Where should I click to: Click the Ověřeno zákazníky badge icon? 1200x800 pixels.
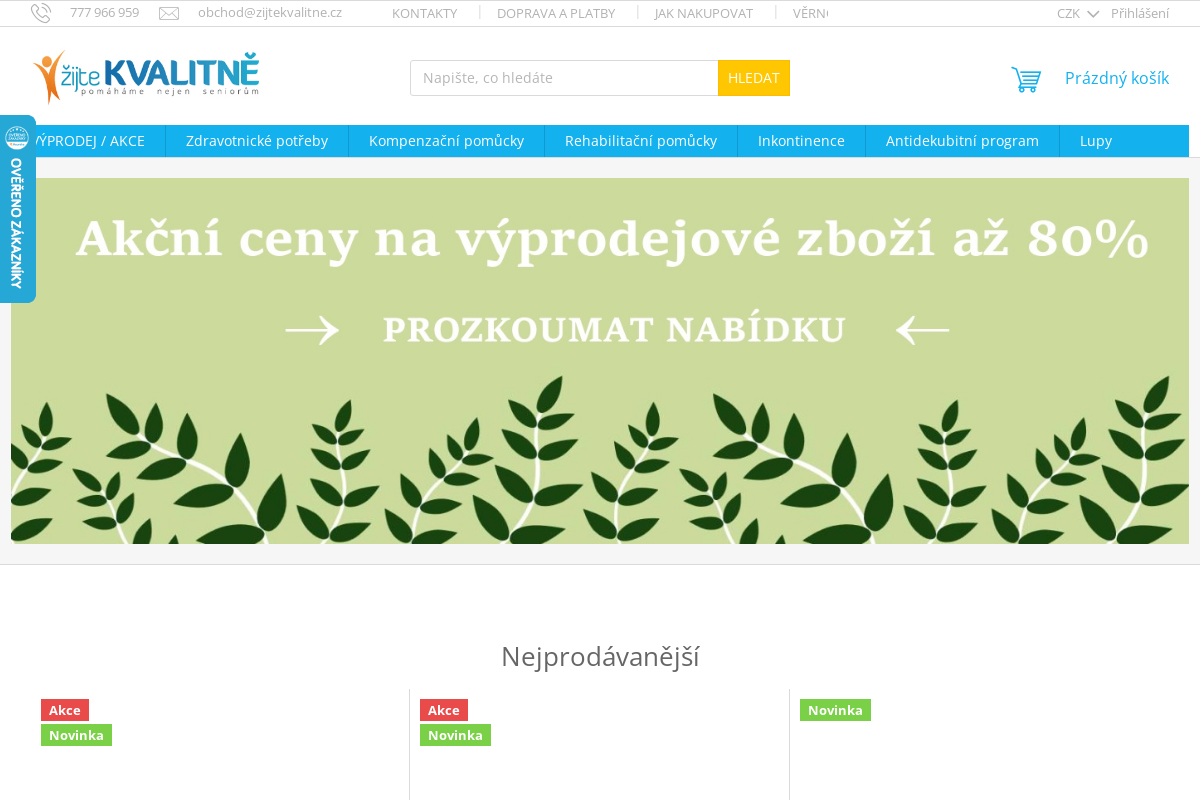click(18, 137)
